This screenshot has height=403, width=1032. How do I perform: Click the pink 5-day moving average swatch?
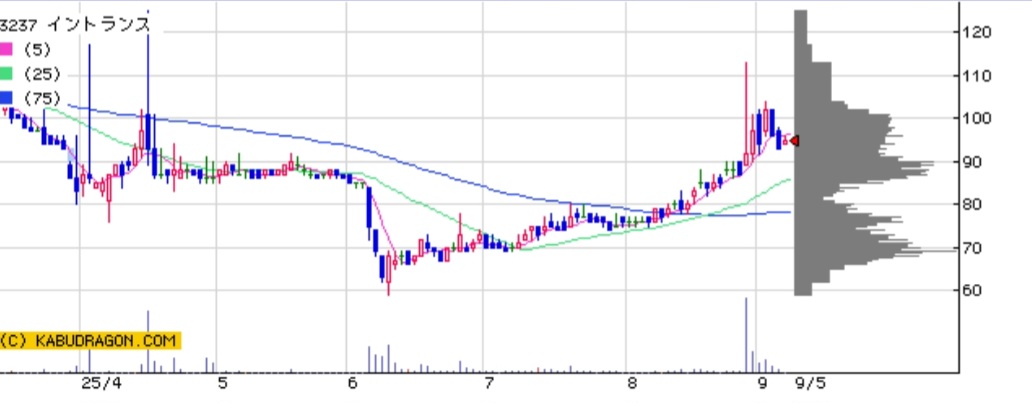point(6,49)
